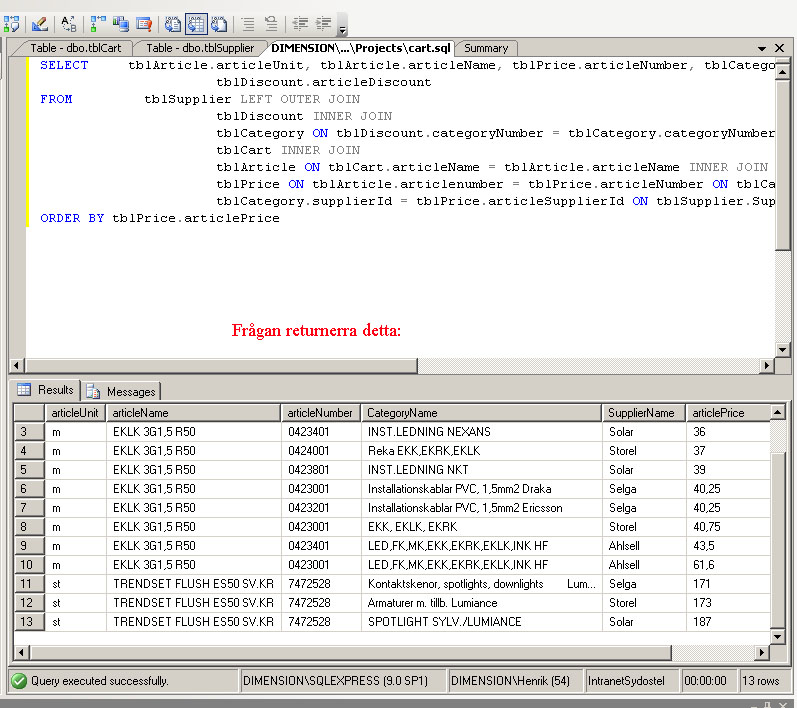Click results grid scroll down arrow
Viewport: 797px width, 708px height.
tap(777, 637)
